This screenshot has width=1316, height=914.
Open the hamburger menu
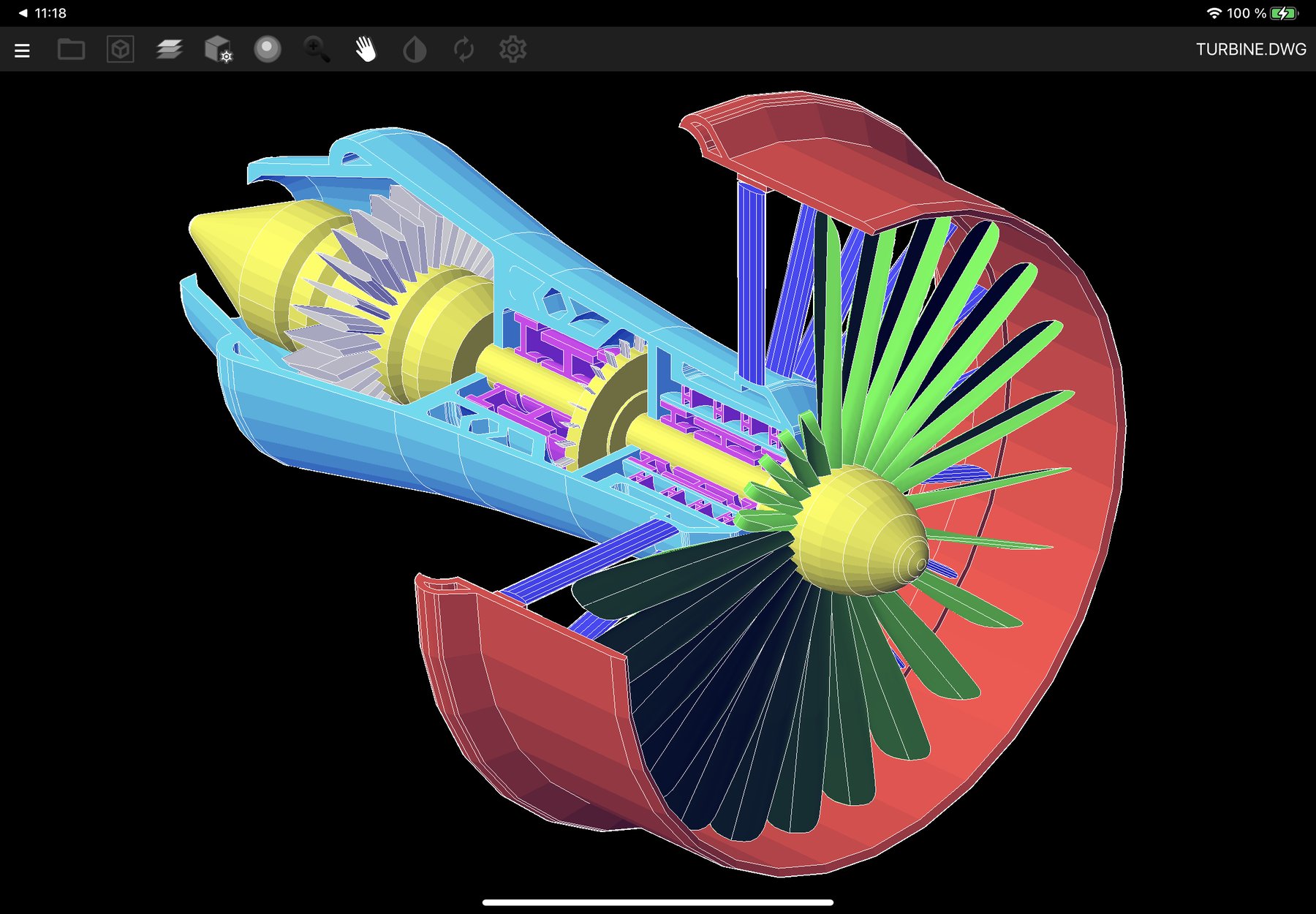tap(22, 50)
